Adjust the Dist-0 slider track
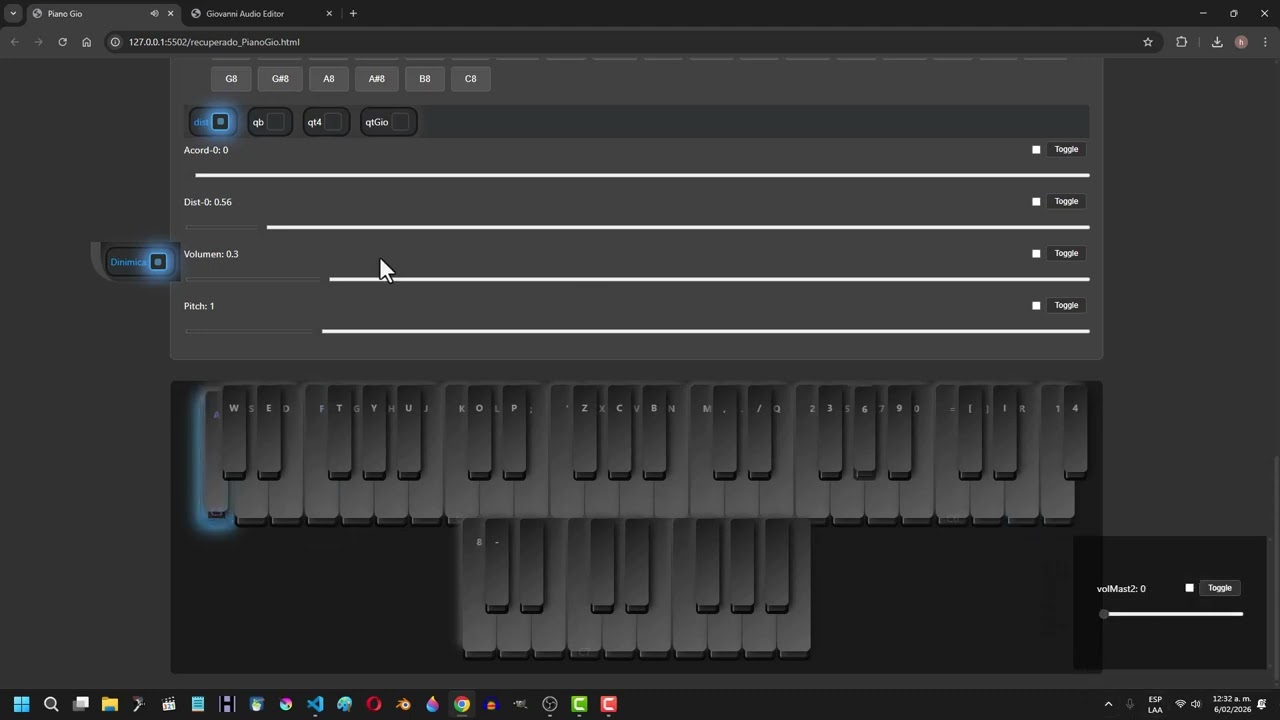The width and height of the screenshot is (1280, 720). [x=637, y=227]
